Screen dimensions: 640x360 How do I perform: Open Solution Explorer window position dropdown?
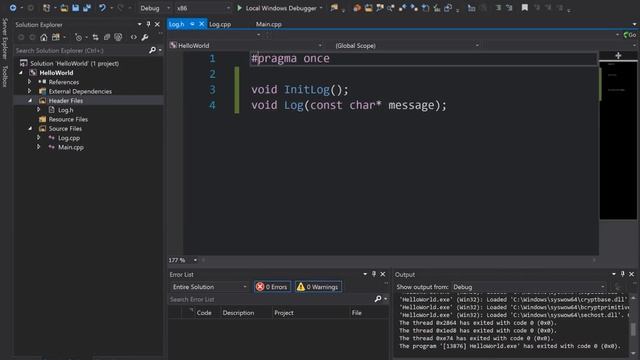tap(140, 24)
